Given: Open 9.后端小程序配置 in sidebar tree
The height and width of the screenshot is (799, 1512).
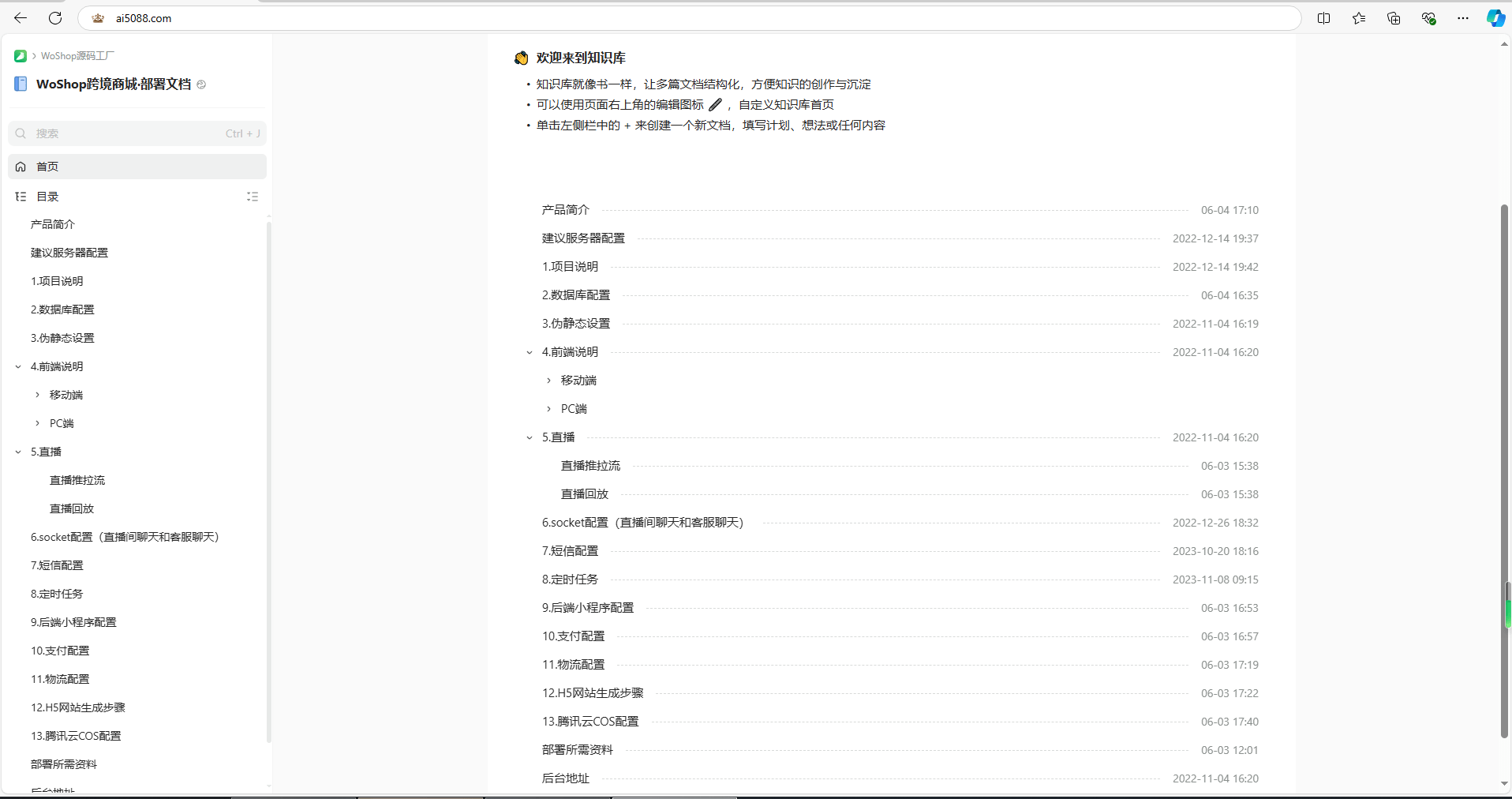Looking at the screenshot, I should click(x=73, y=622).
